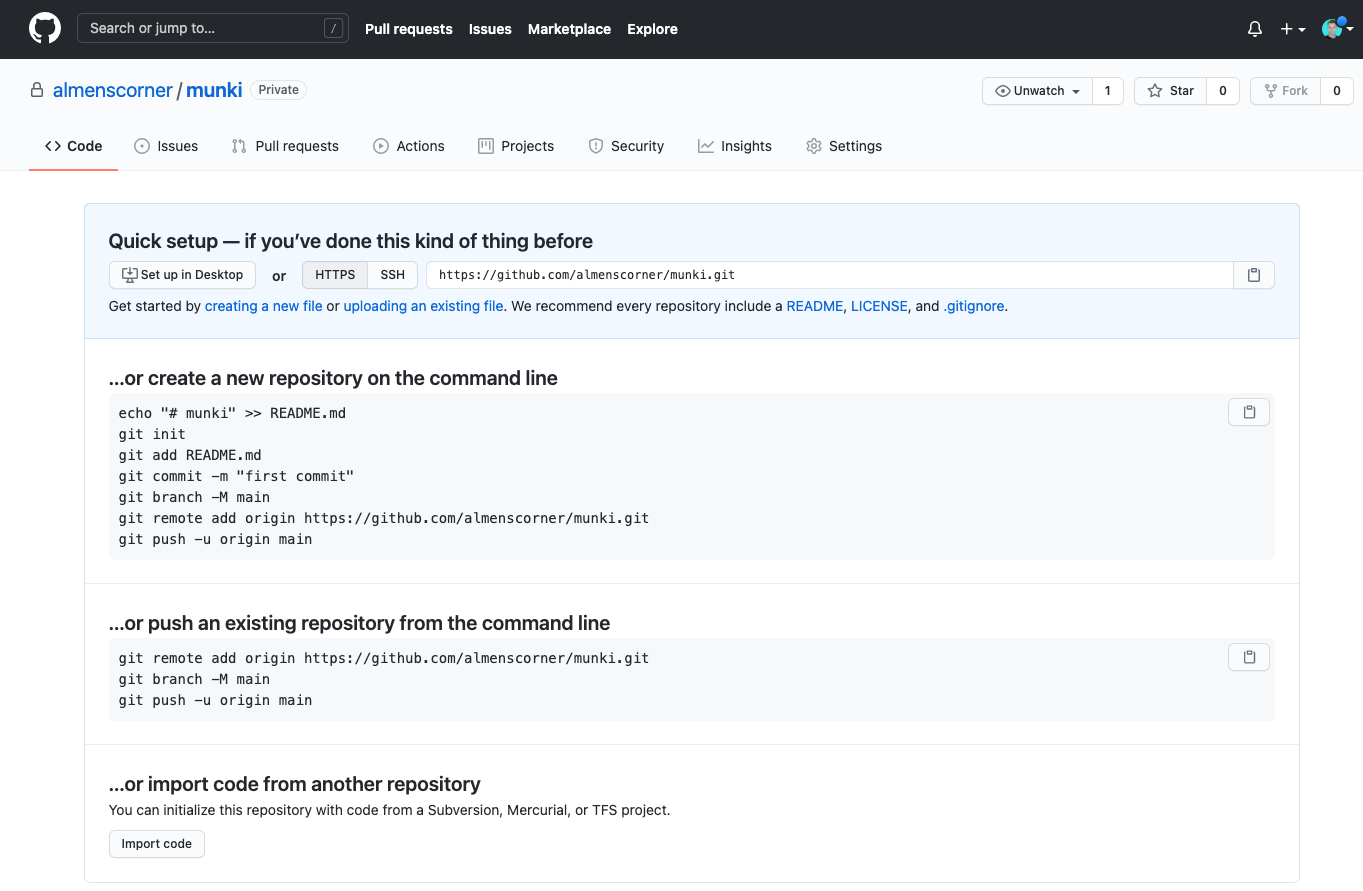Open the Settings tab
1363x891 pixels.
843,146
